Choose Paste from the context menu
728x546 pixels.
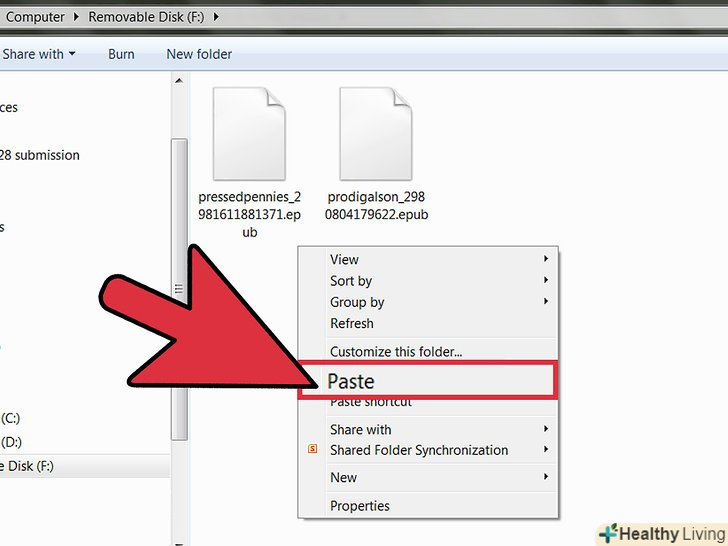pos(350,382)
